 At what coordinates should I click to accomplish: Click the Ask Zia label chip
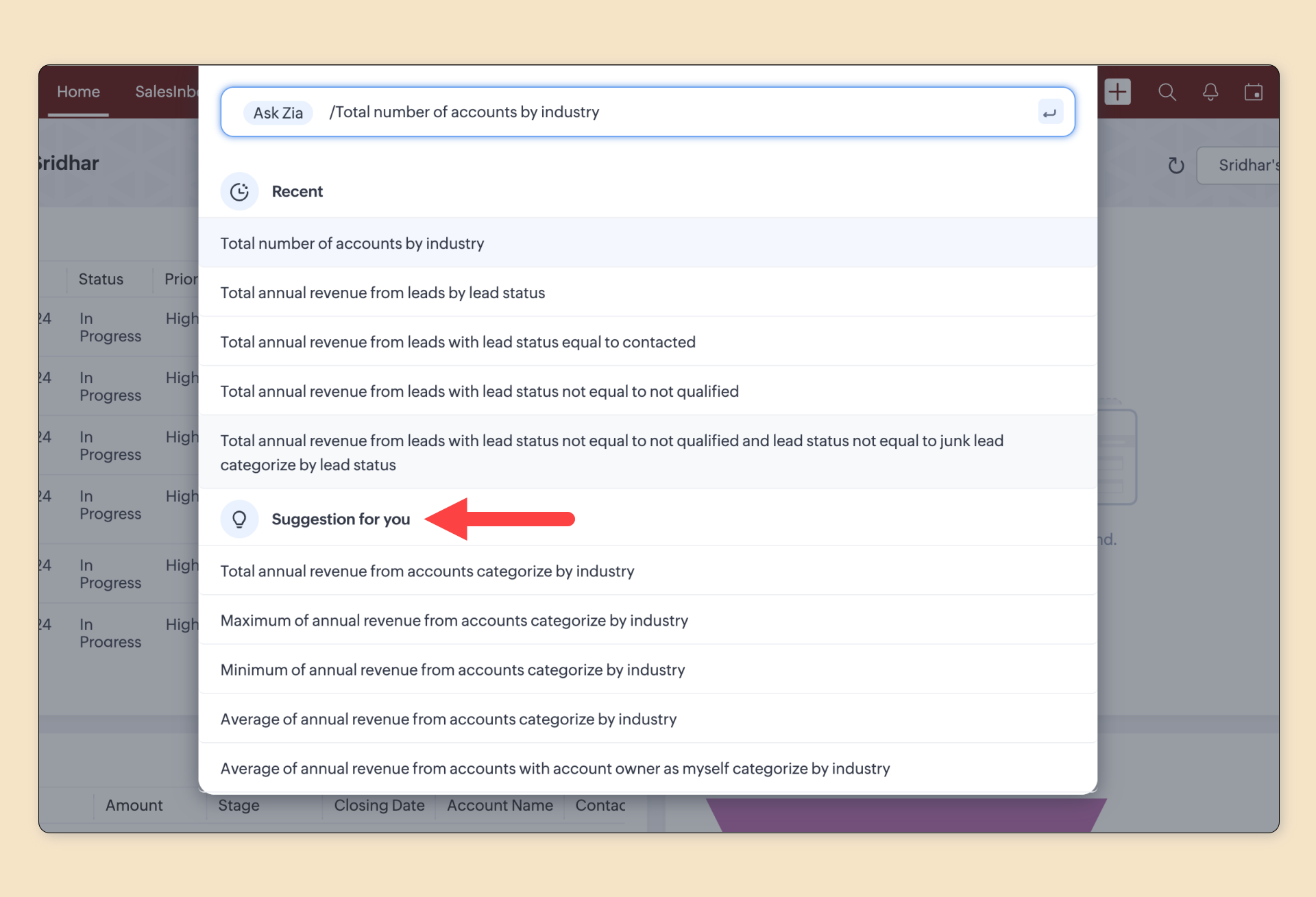278,112
